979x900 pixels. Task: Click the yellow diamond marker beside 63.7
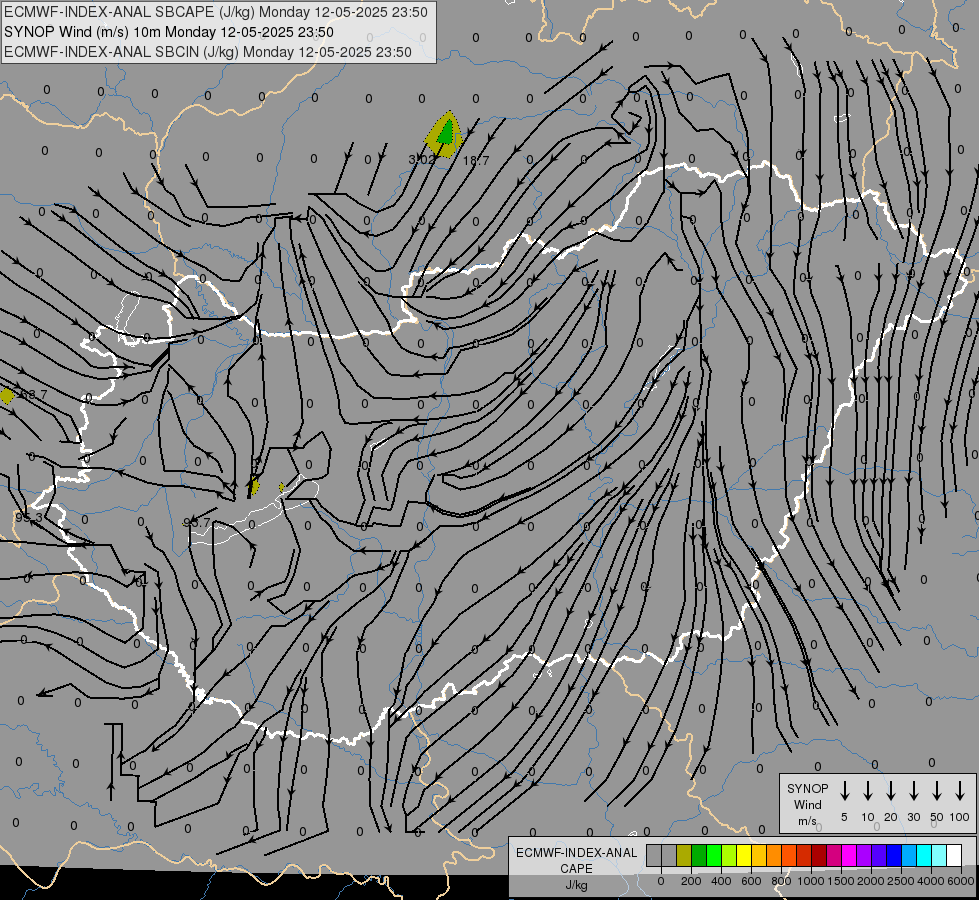[x=7, y=395]
